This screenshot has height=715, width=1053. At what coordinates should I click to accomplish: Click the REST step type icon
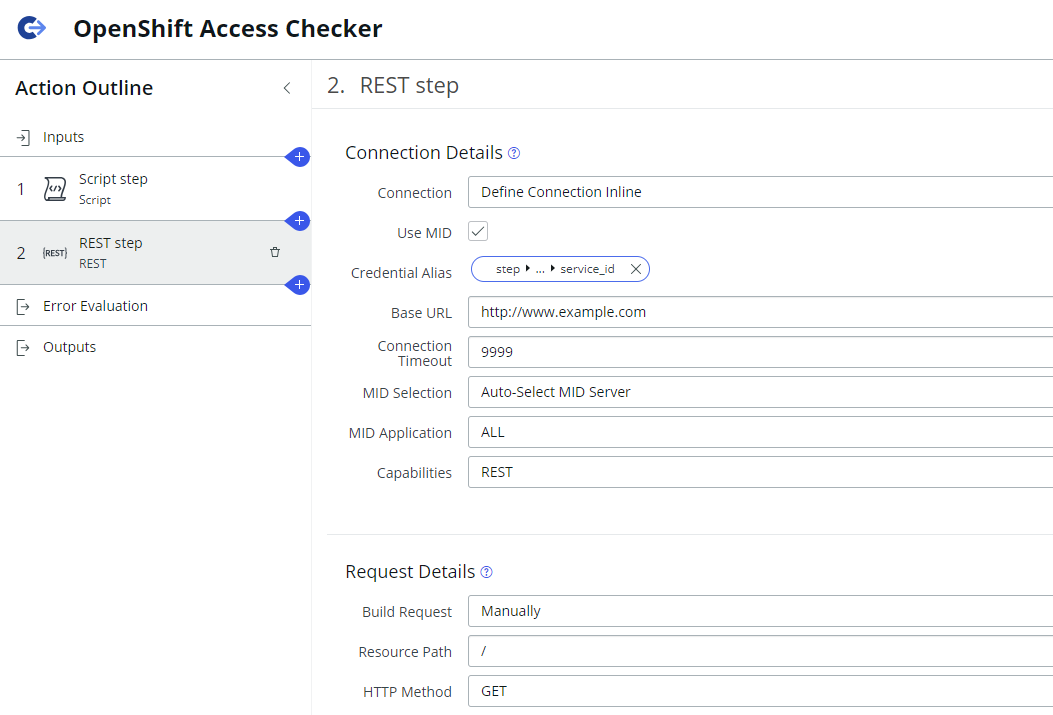click(x=55, y=253)
